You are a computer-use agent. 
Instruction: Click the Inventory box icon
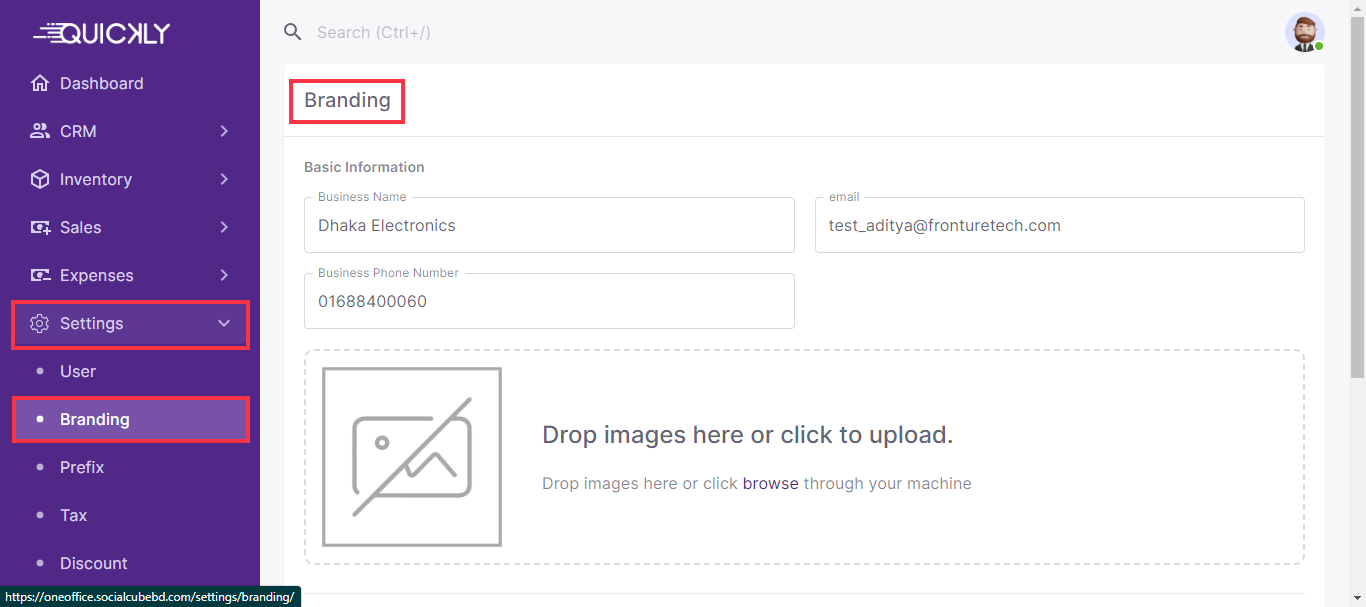[x=40, y=179]
